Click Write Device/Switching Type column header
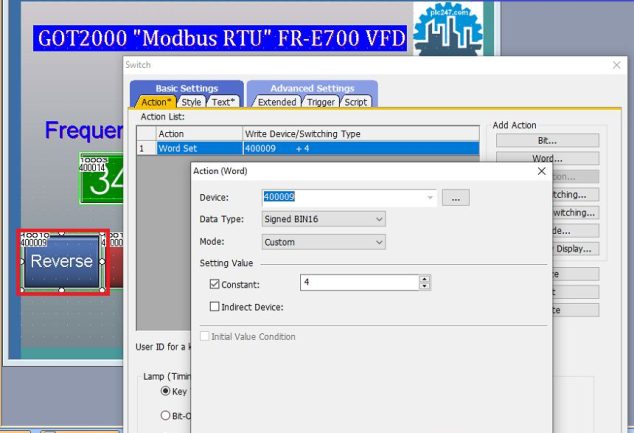This screenshot has height=433, width=634. click(361, 134)
